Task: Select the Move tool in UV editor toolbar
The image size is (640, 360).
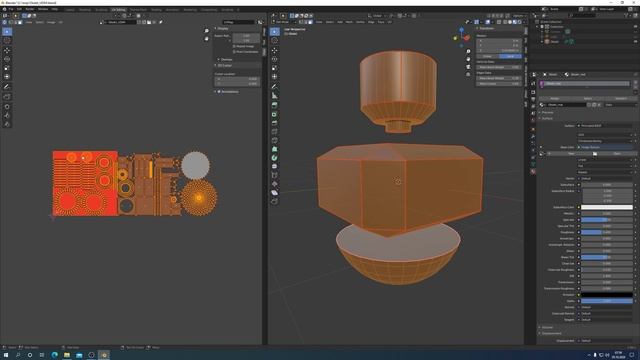Action: 7,50
